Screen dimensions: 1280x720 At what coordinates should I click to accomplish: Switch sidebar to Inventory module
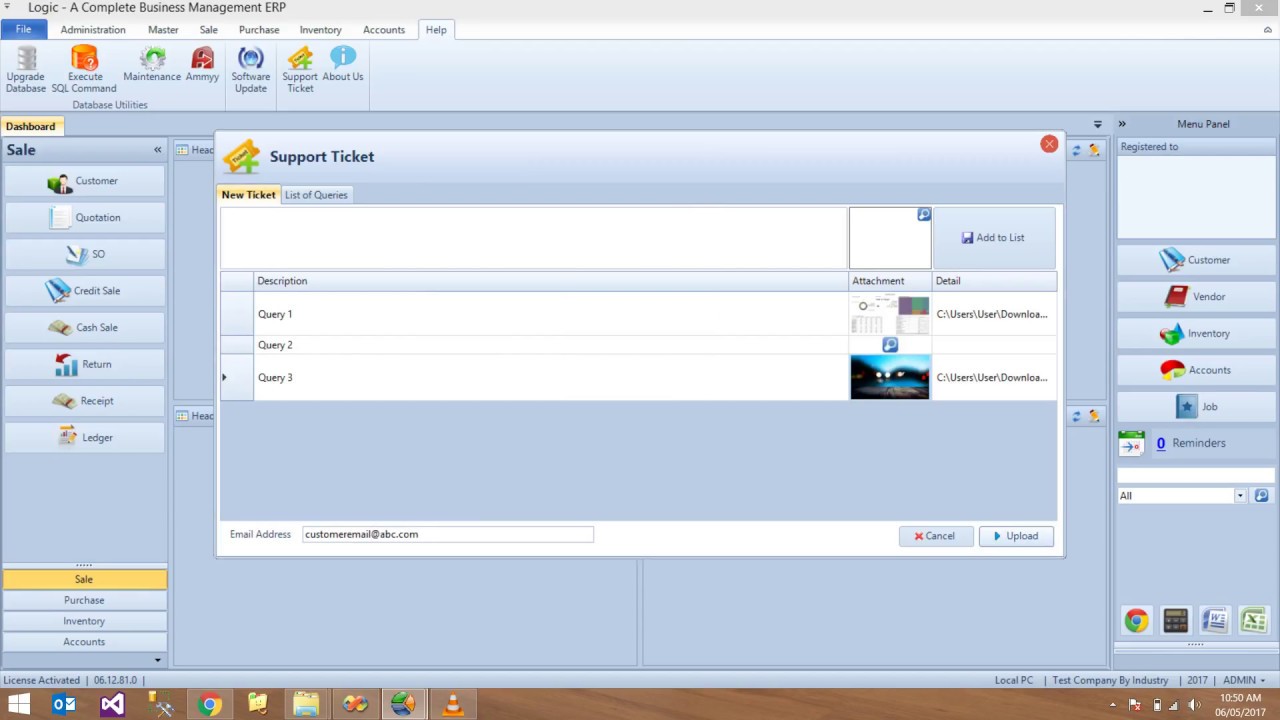84,621
